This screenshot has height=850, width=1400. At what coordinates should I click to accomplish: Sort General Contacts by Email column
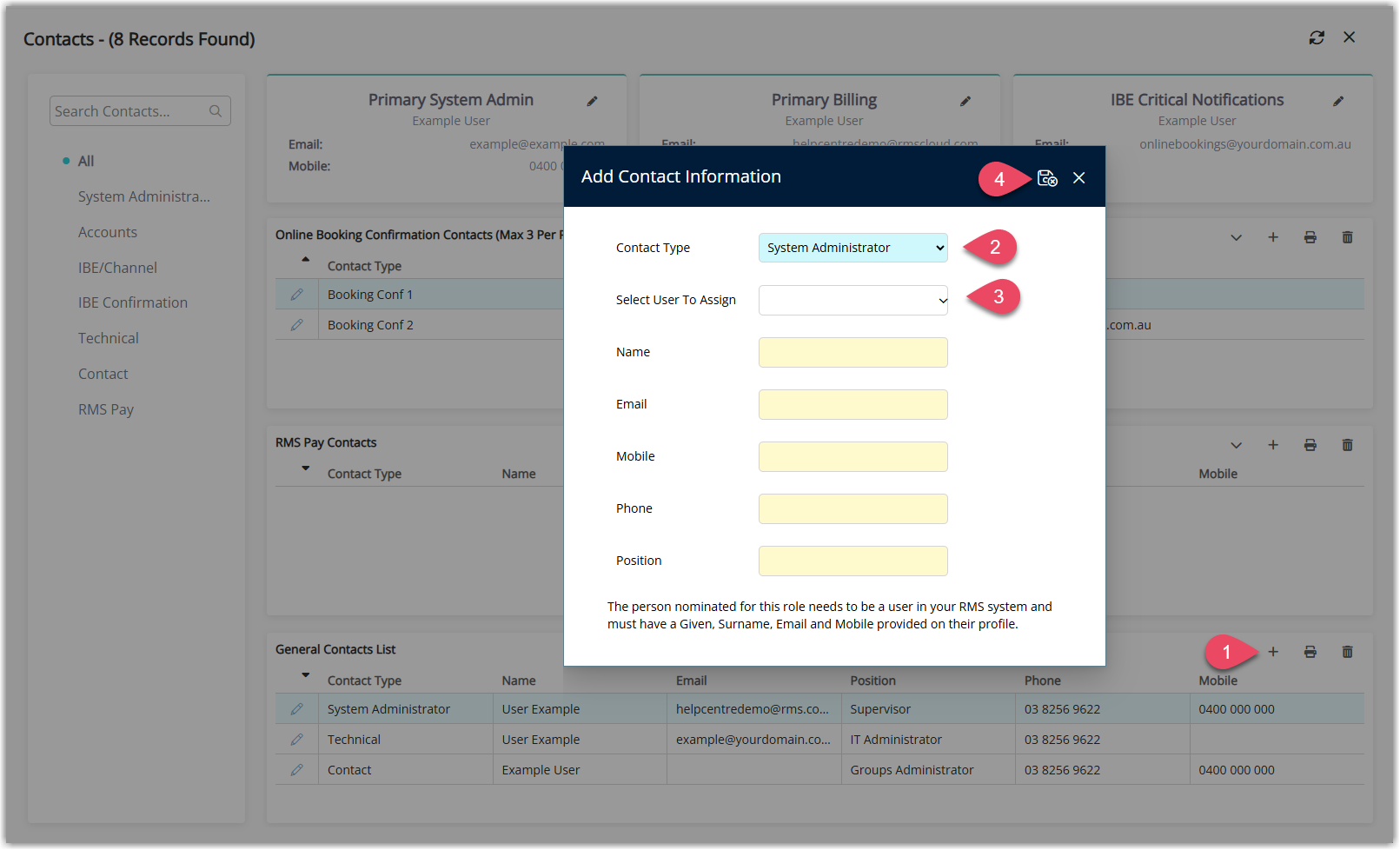click(692, 681)
